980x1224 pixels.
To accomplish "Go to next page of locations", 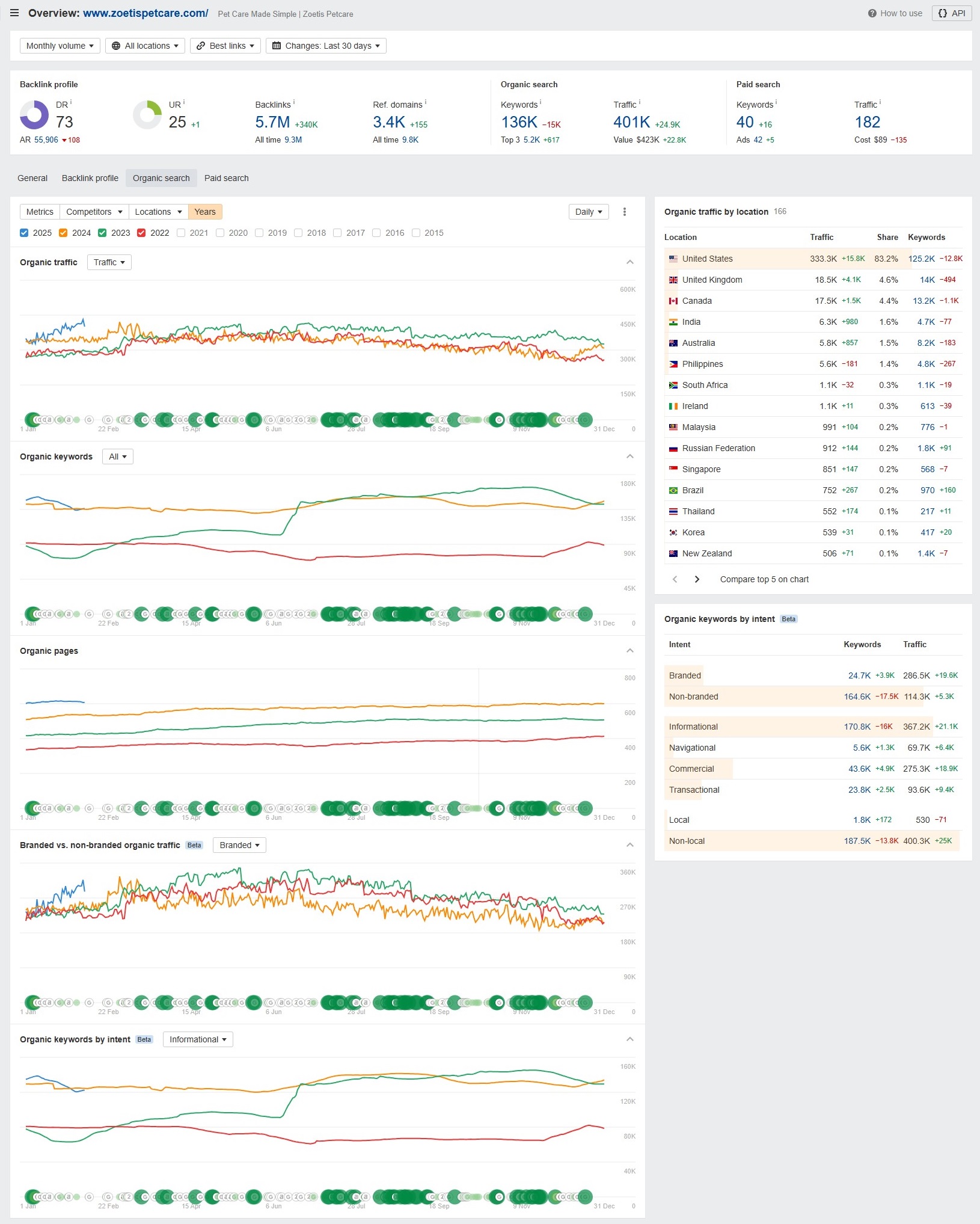I will click(697, 579).
